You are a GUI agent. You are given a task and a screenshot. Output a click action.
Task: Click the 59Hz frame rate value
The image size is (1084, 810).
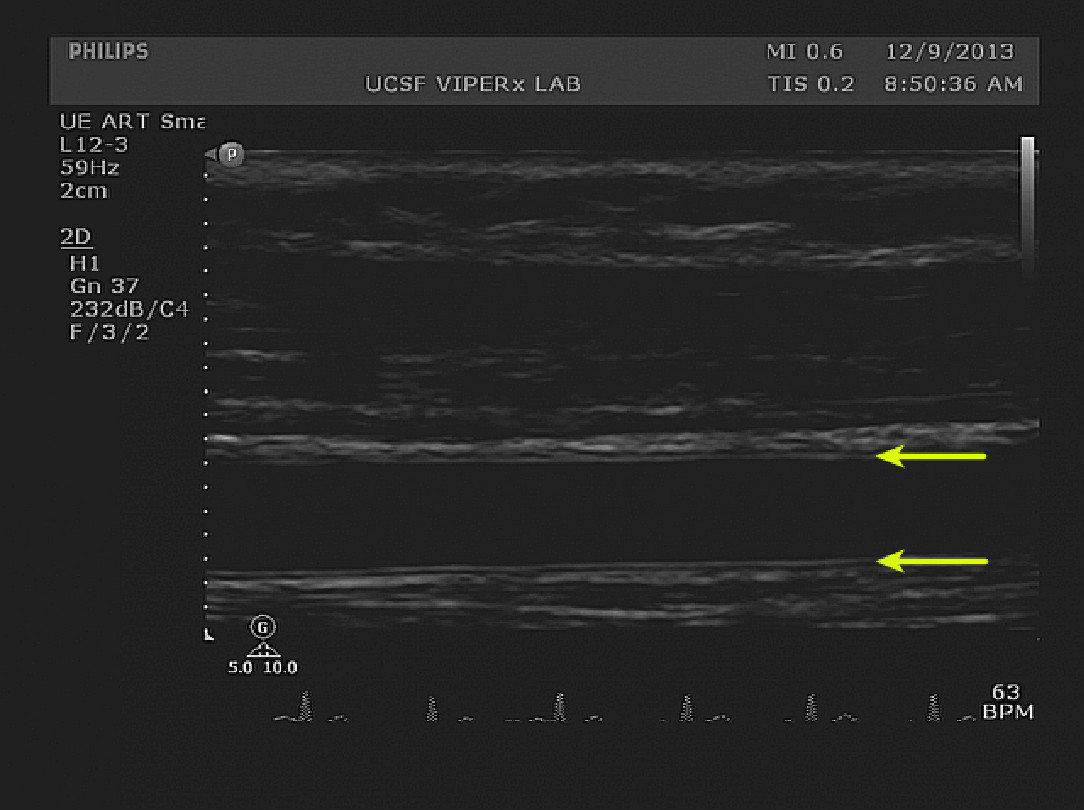(90, 168)
